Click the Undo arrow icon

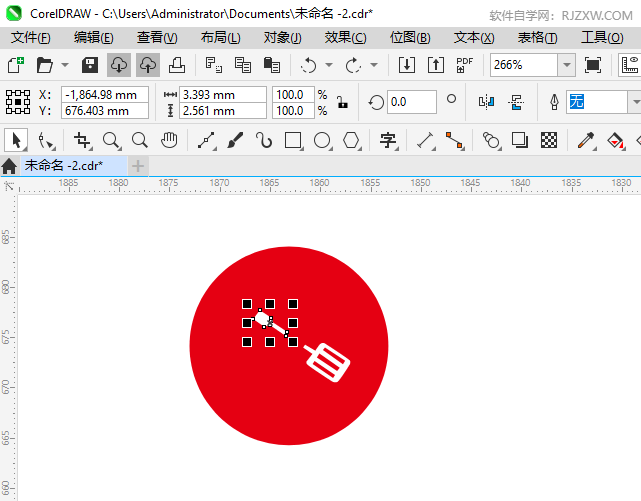[x=308, y=65]
